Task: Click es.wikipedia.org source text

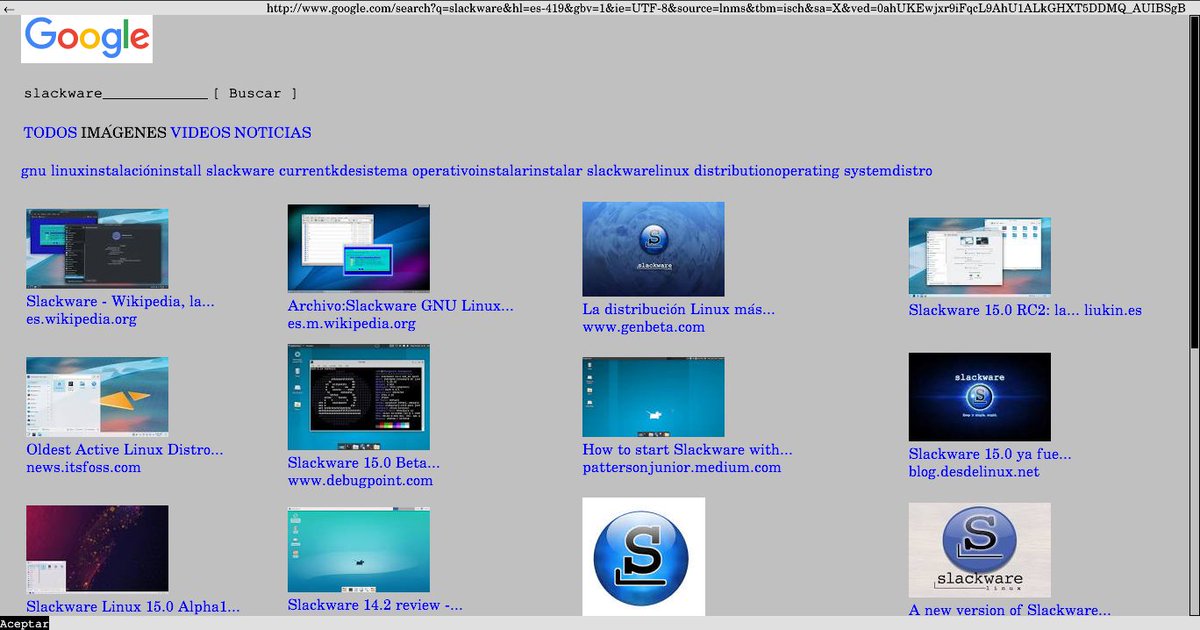Action: tap(81, 319)
